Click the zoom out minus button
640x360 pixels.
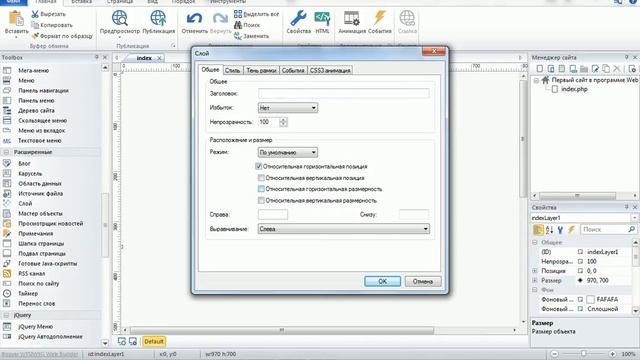(x=554, y=354)
